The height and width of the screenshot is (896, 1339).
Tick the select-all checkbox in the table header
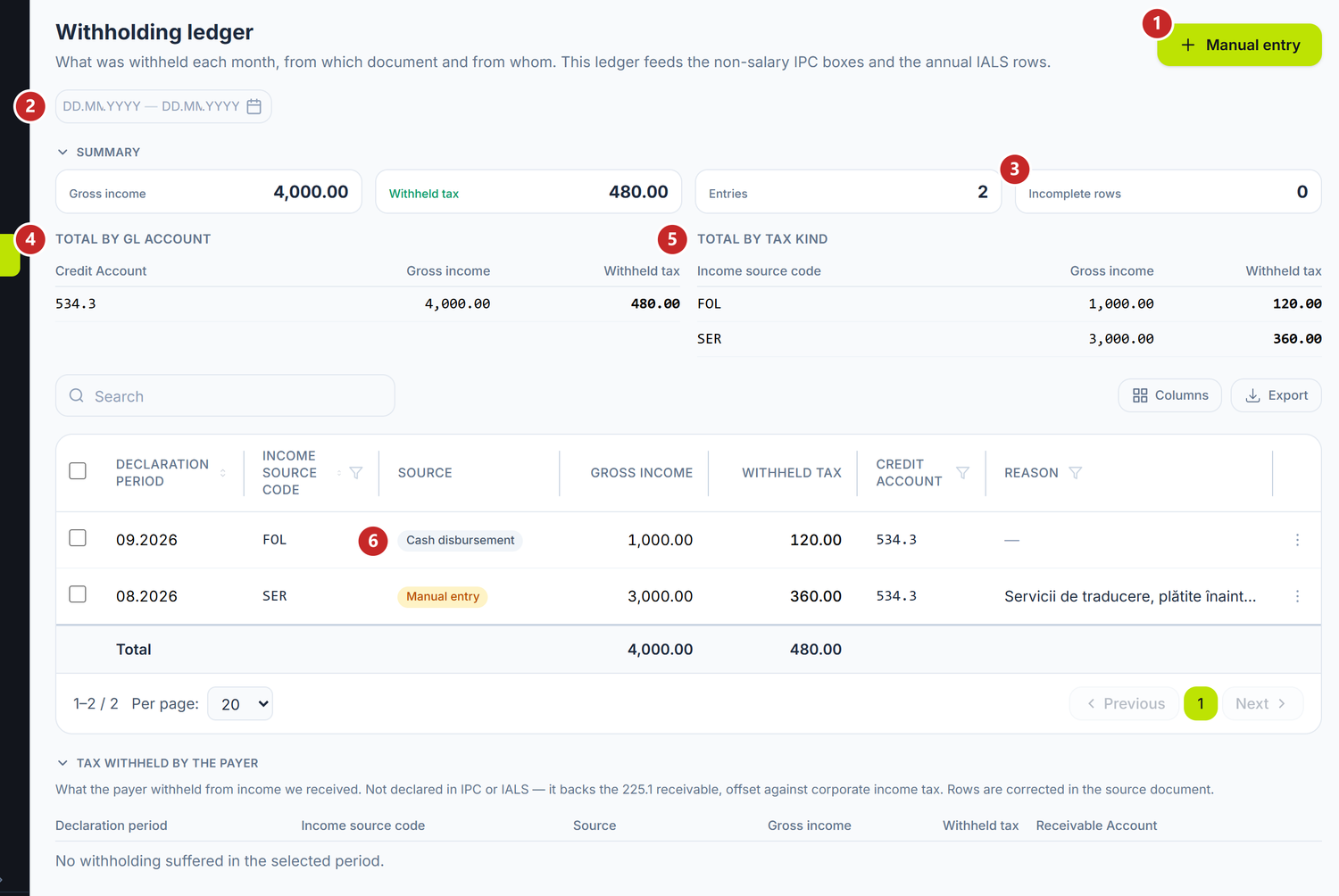click(x=78, y=471)
